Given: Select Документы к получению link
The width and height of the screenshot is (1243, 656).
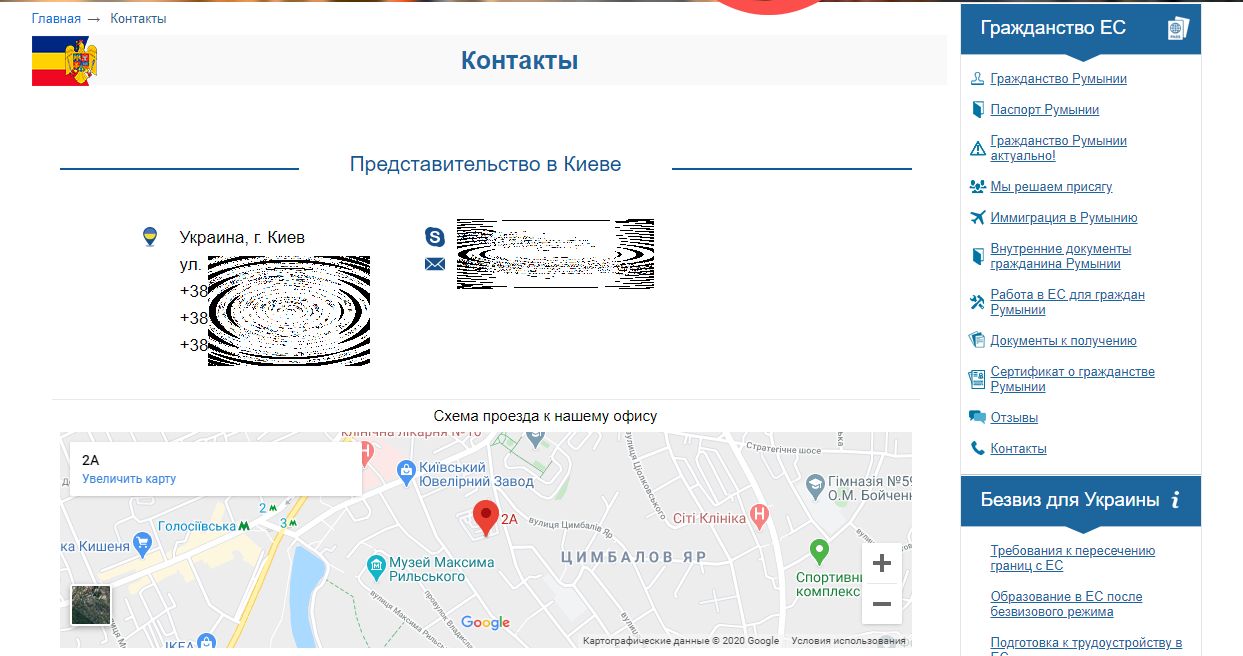Looking at the screenshot, I should 1063,341.
